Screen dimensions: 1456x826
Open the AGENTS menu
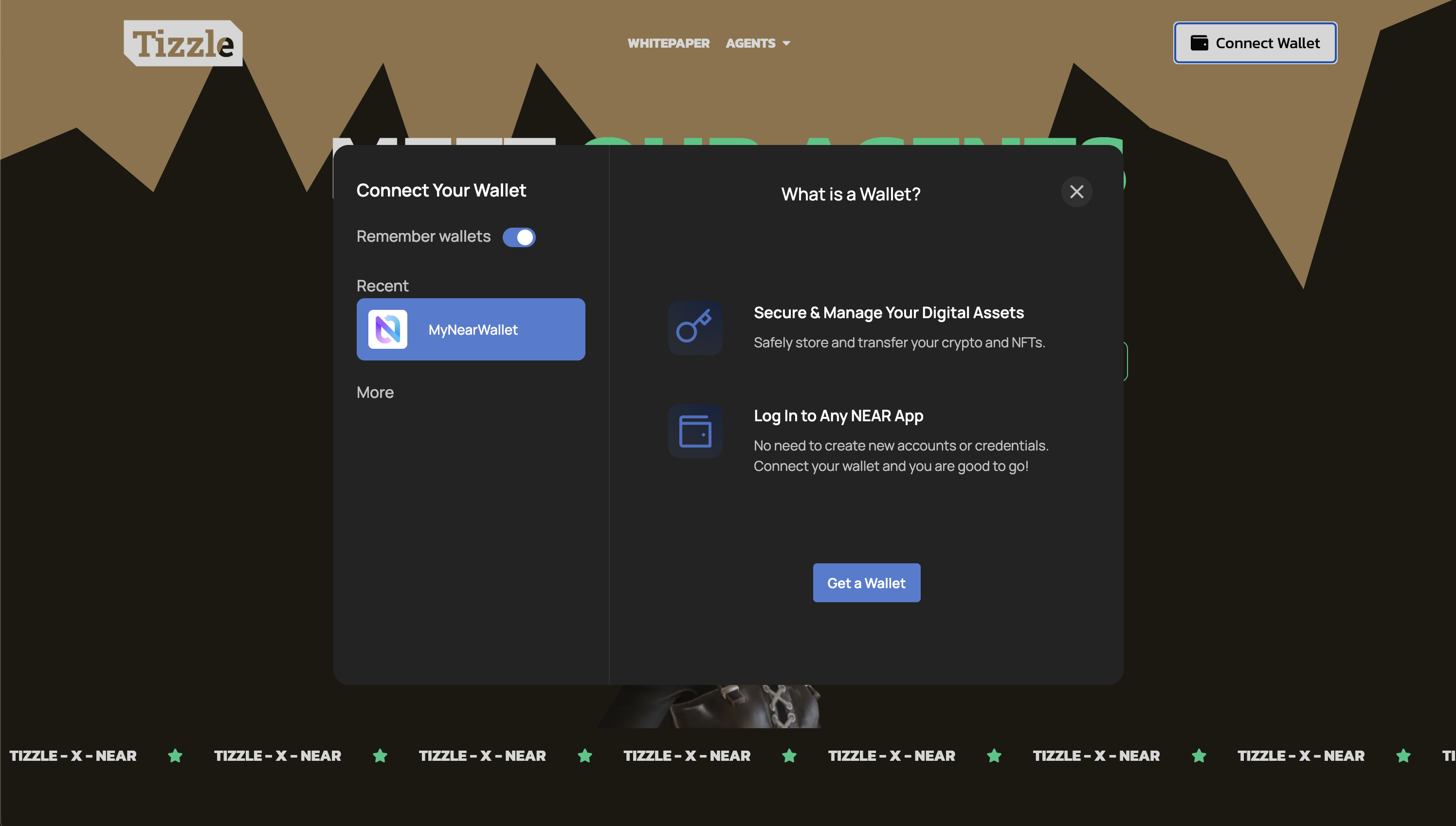click(750, 43)
